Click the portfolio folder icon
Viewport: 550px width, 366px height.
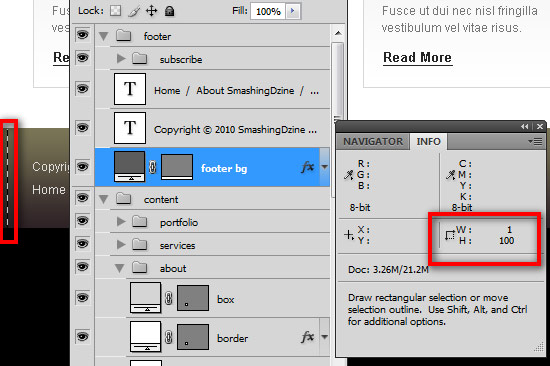pos(140,221)
